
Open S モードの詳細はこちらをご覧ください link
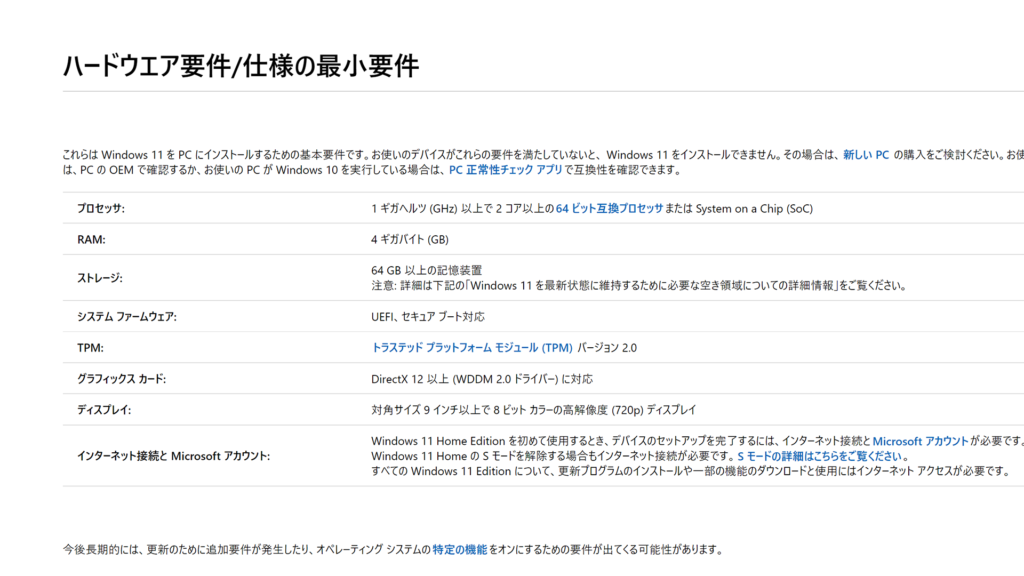tap(820, 456)
